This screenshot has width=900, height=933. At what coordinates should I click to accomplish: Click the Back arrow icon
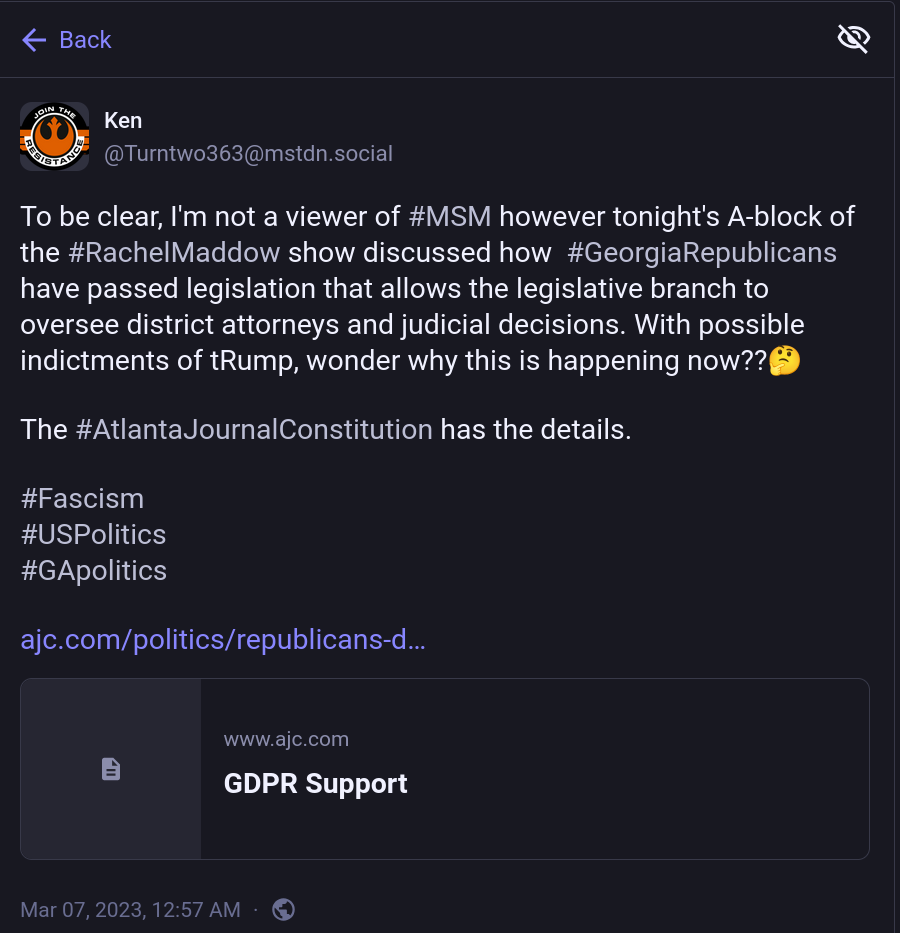(34, 40)
